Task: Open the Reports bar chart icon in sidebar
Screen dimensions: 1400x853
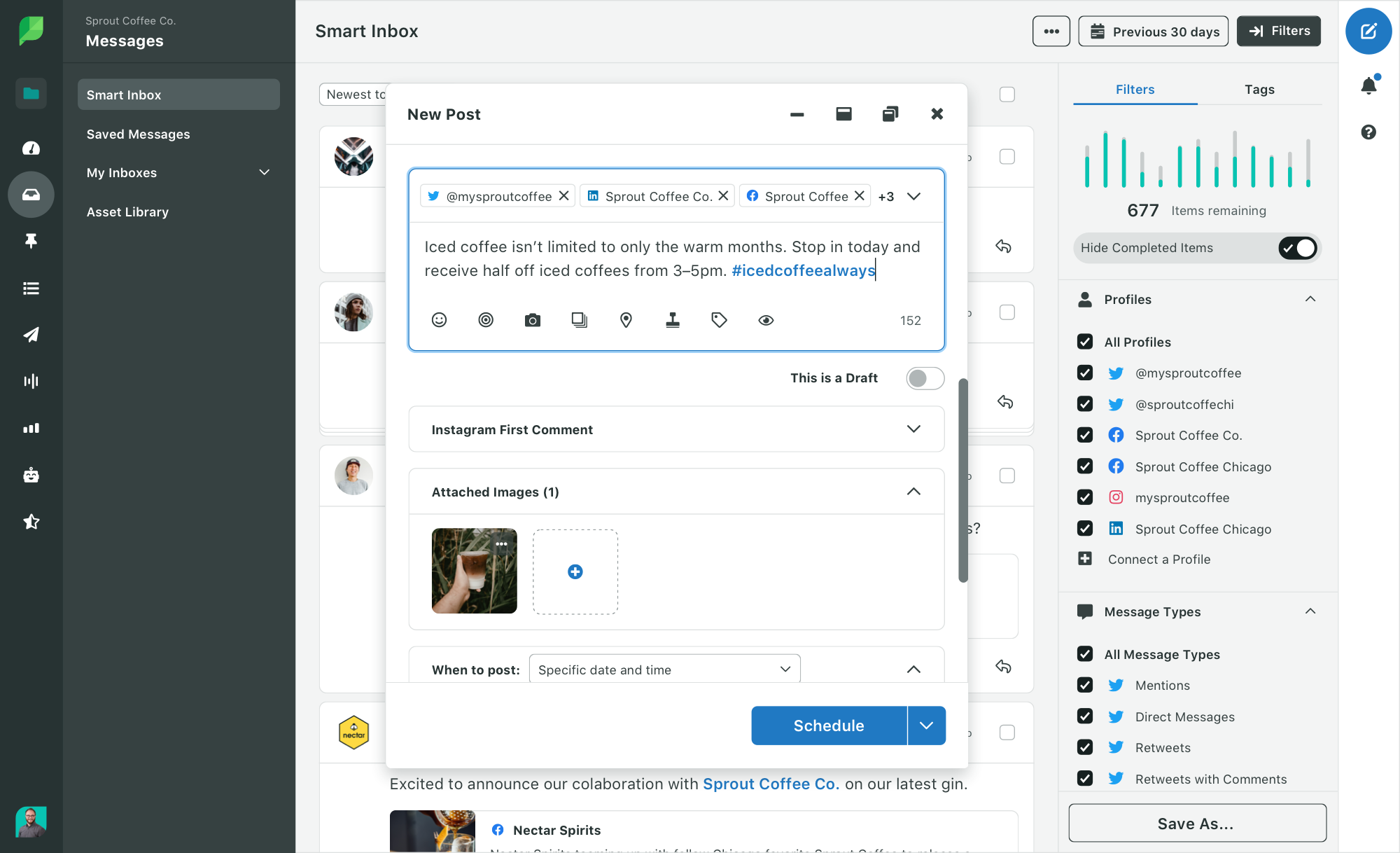Action: pos(31,428)
